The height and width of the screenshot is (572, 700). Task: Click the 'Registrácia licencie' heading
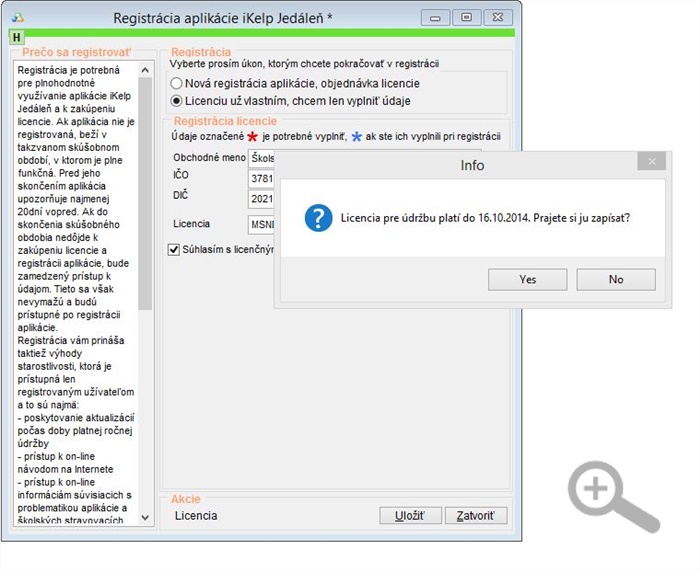click(225, 121)
